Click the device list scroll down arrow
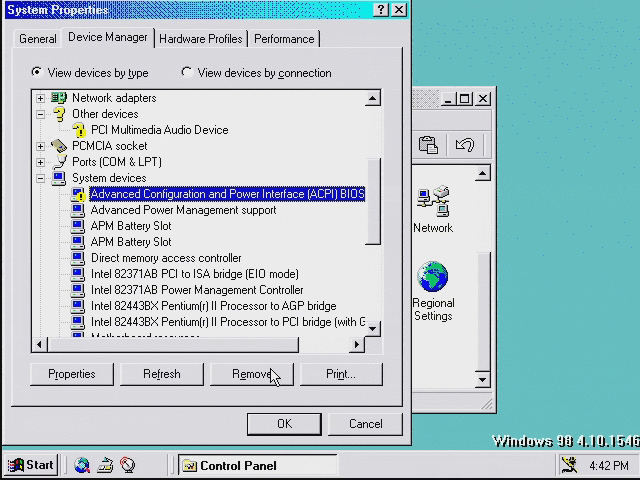The image size is (640, 480). 373,329
